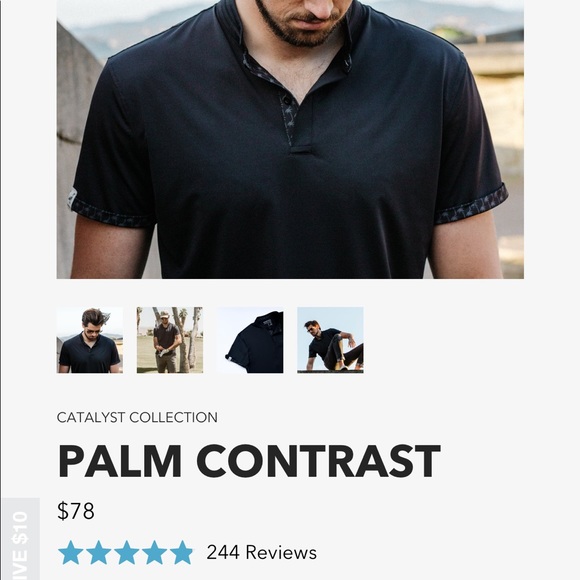Viewport: 580px width, 580px height.
Task: Select the fourth rating star
Action: (154, 552)
